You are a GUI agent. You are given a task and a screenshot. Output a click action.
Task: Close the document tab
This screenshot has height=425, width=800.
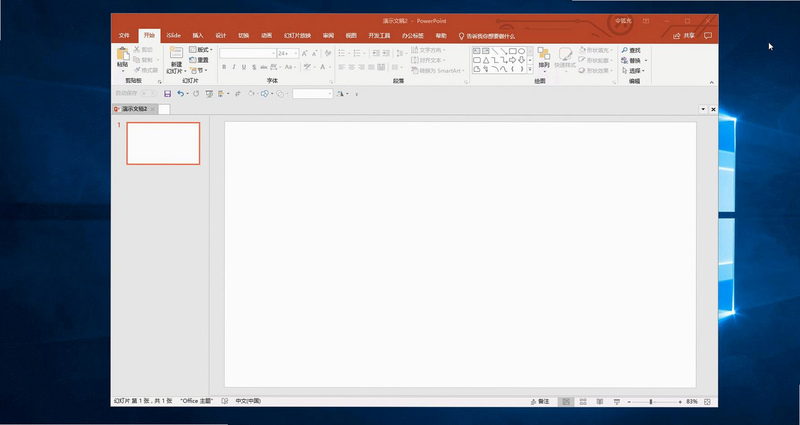(153, 109)
